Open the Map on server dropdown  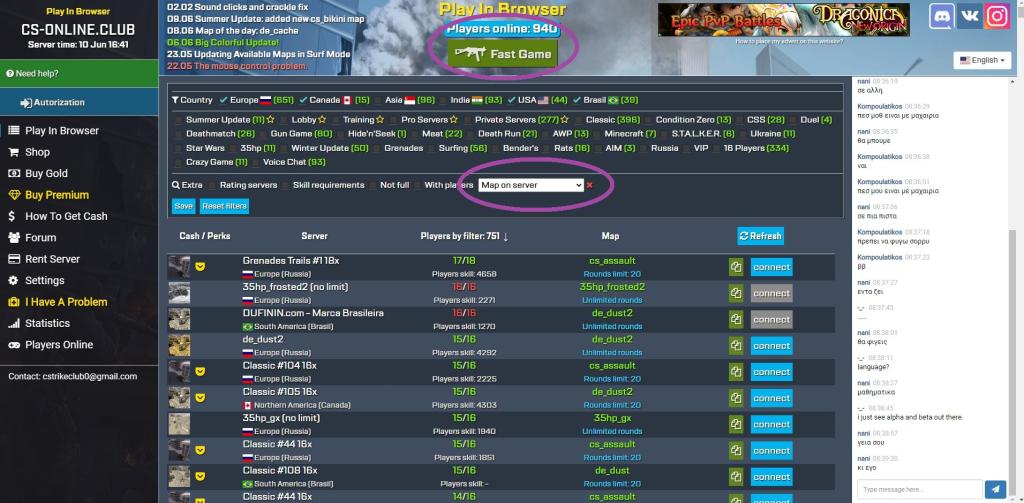coord(531,186)
